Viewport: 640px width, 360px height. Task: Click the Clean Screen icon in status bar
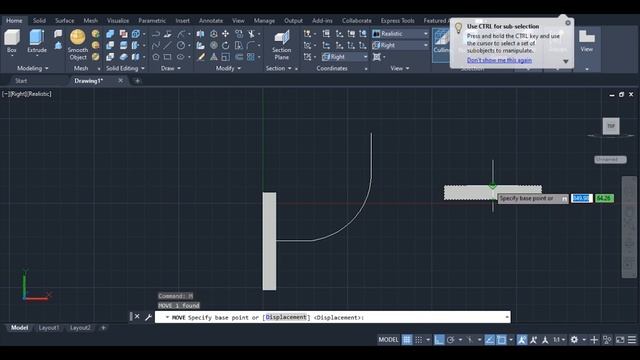click(620, 340)
